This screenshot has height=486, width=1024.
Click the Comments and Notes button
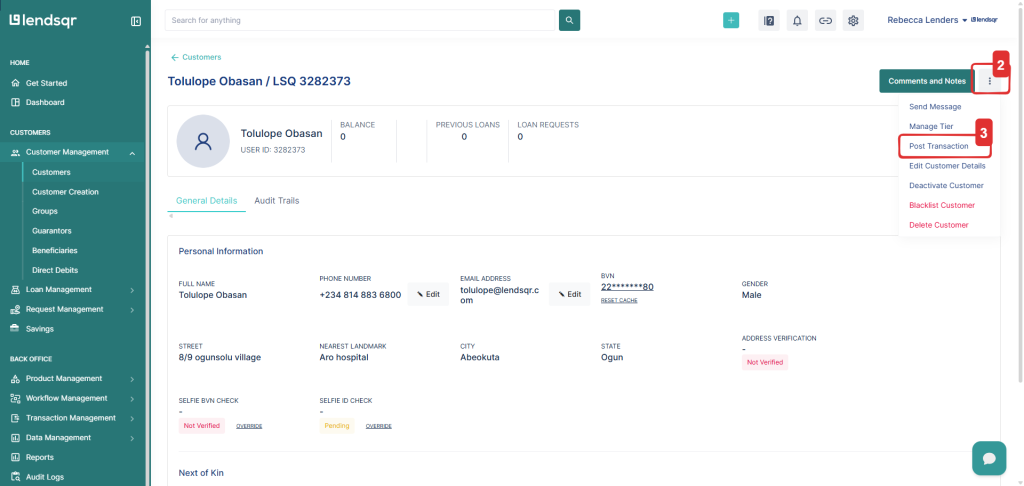tap(926, 81)
